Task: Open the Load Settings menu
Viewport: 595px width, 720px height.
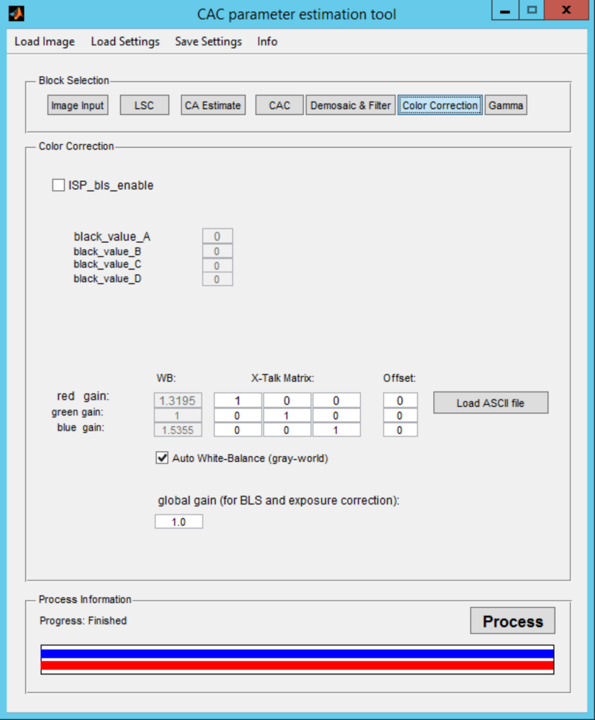Action: tap(125, 41)
